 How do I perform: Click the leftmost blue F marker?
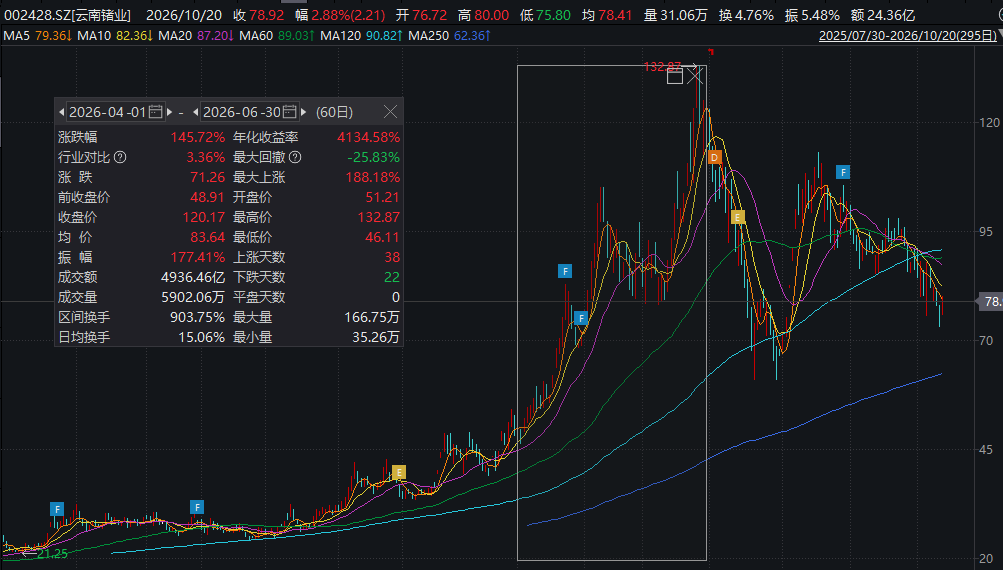coord(57,509)
